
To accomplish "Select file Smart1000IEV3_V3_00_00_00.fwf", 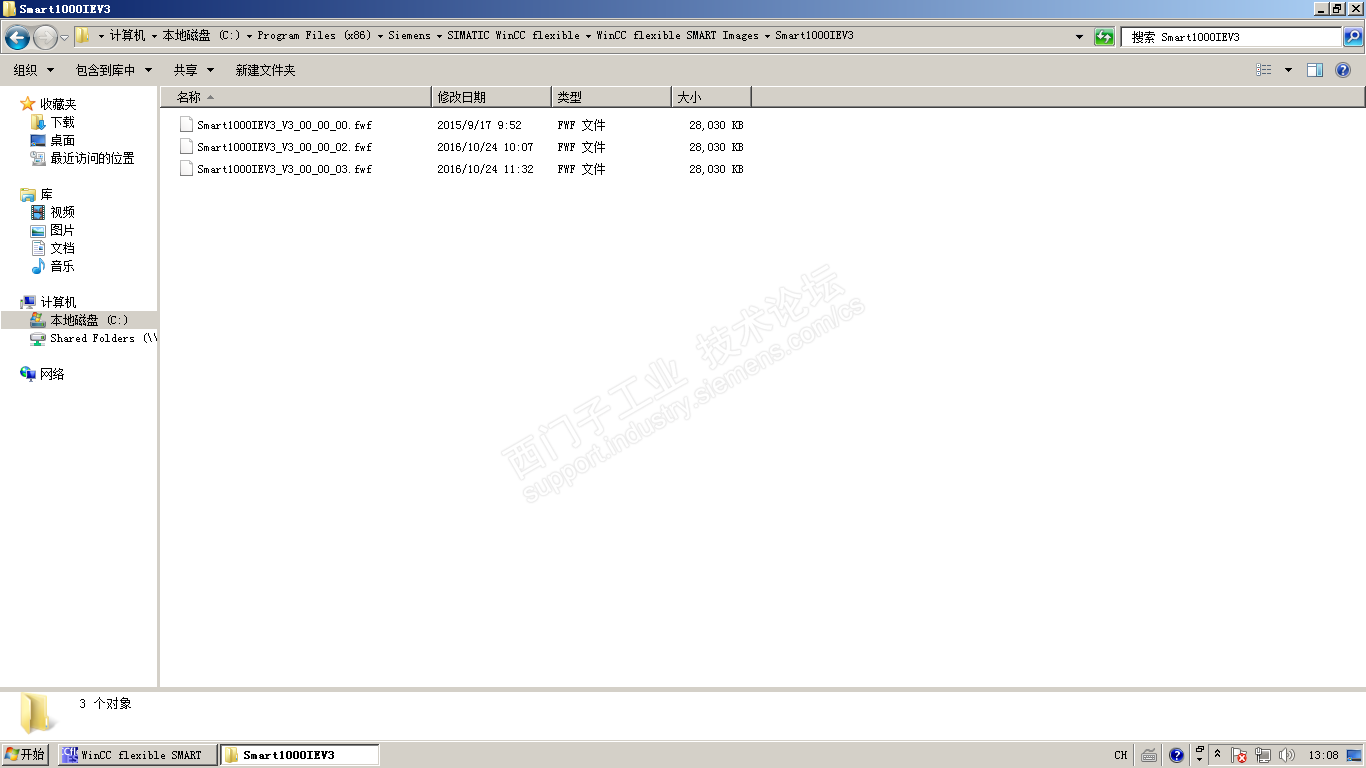I will (284, 125).
